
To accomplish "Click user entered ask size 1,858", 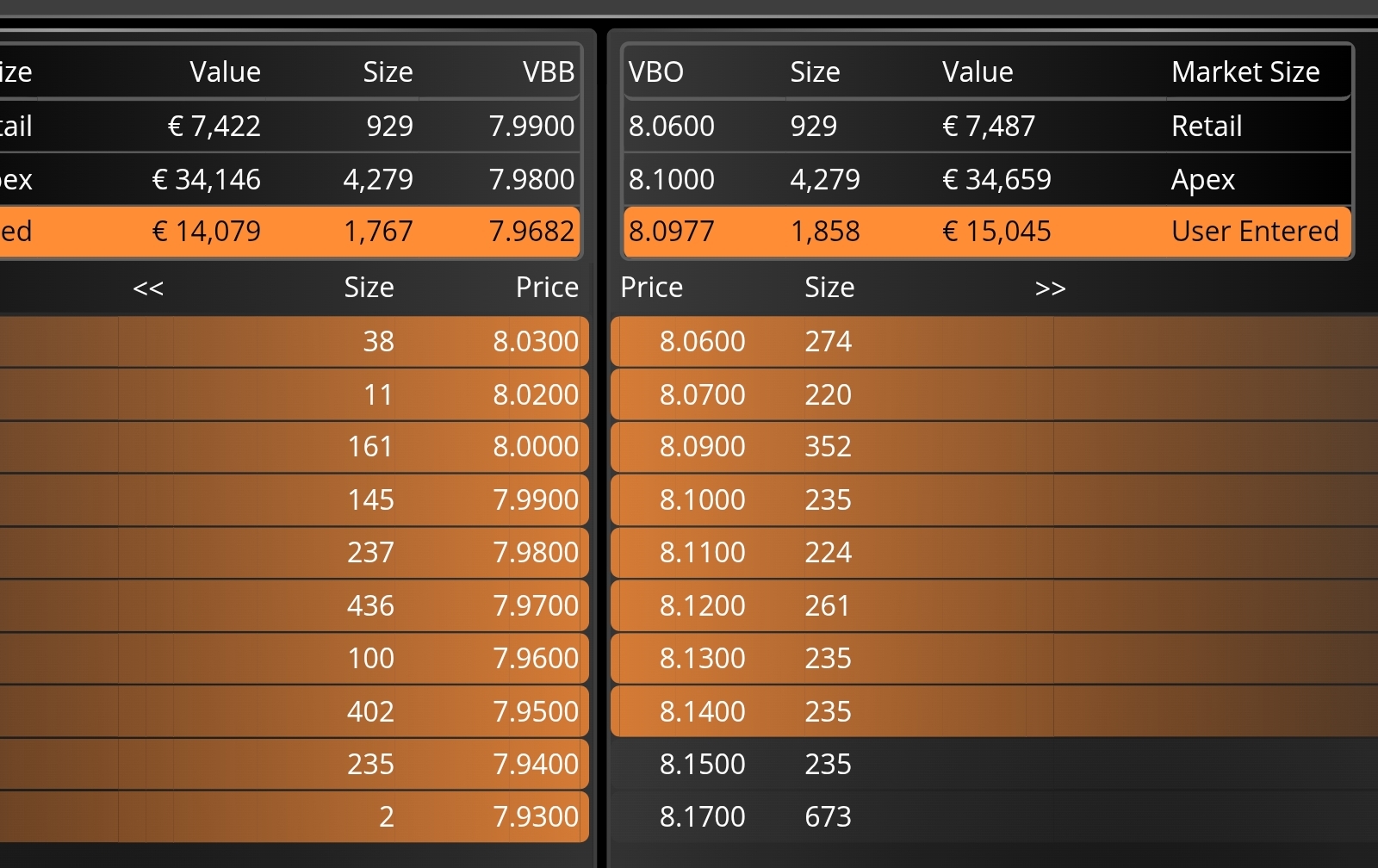I will click(x=825, y=231).
